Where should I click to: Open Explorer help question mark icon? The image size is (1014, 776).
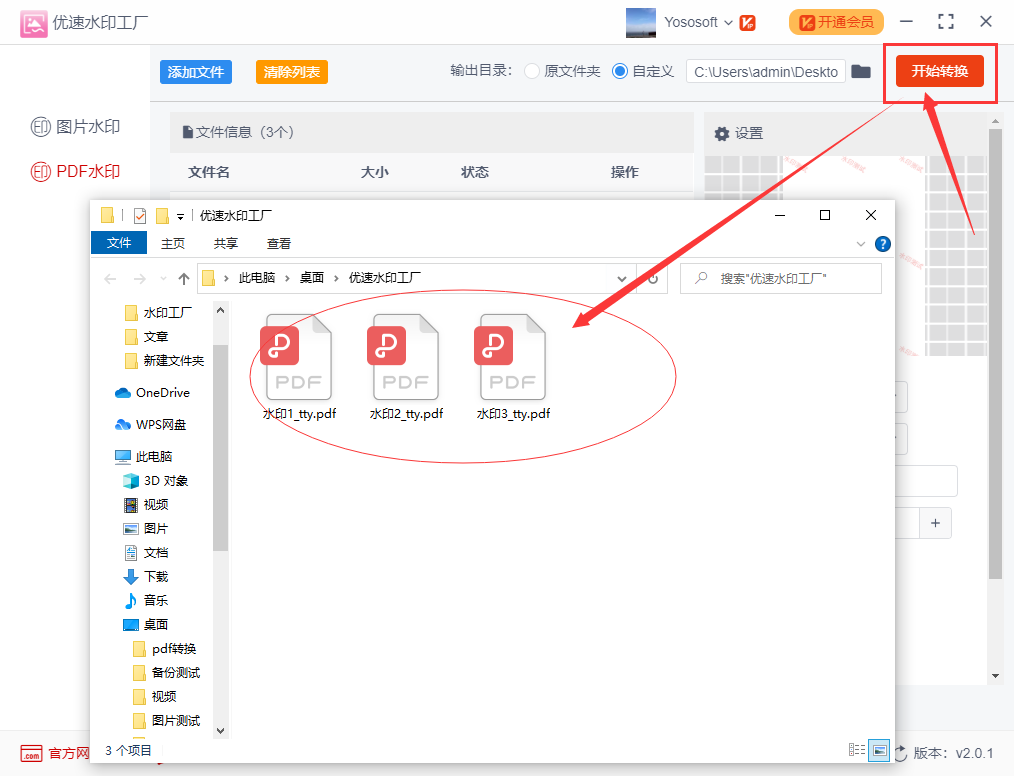[882, 244]
